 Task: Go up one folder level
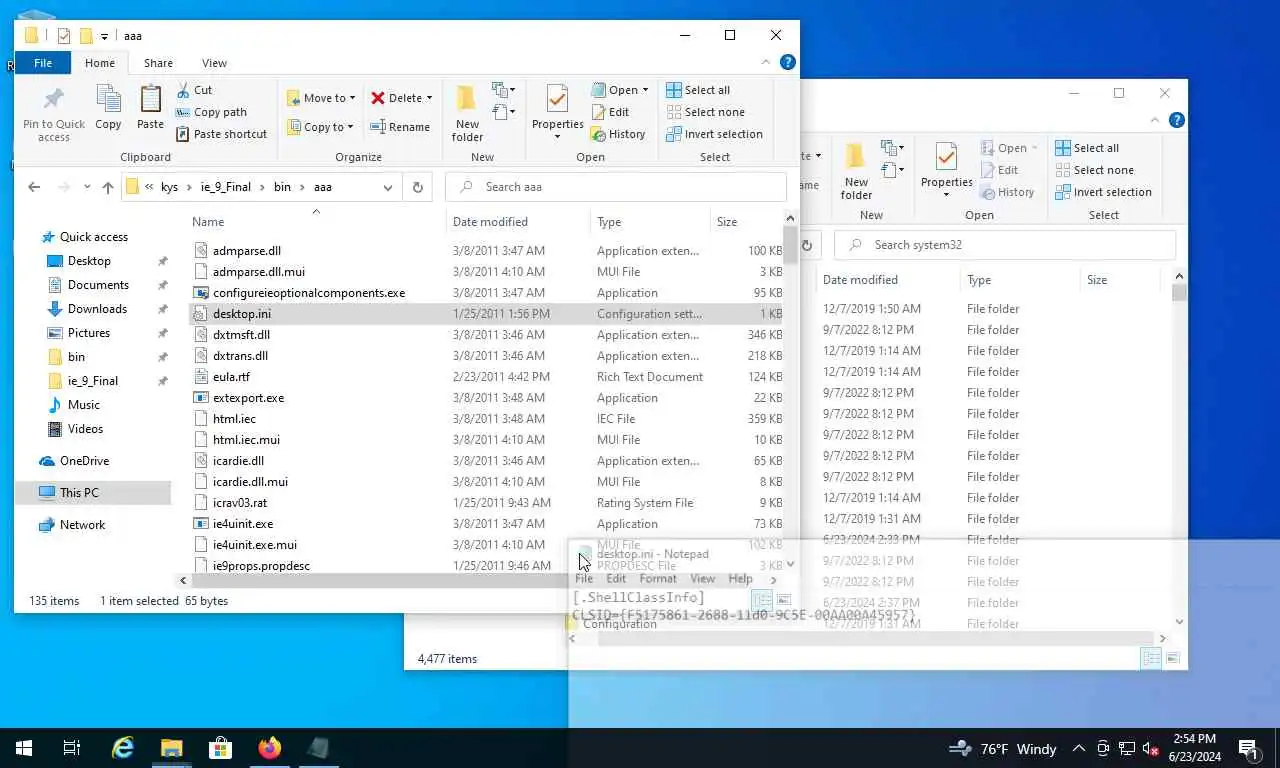click(x=107, y=187)
